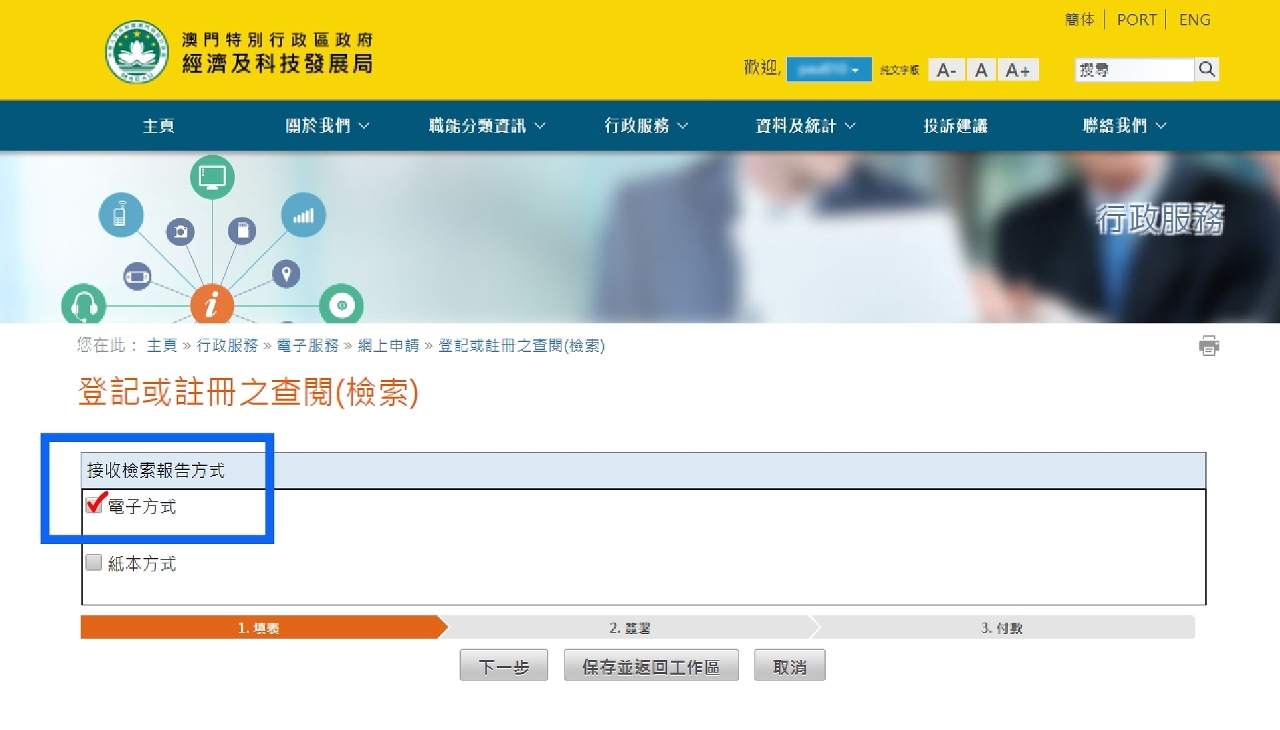Switch language to ENG
Image resolution: width=1280 pixels, height=730 pixels.
pyautogui.click(x=1194, y=20)
